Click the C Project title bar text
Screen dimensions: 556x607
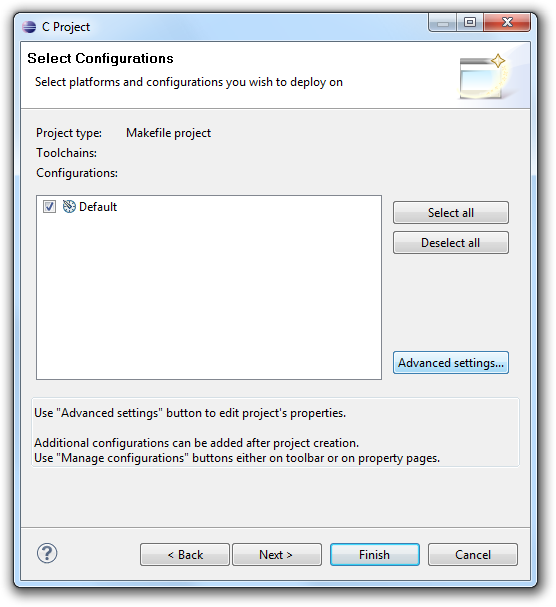point(66,27)
